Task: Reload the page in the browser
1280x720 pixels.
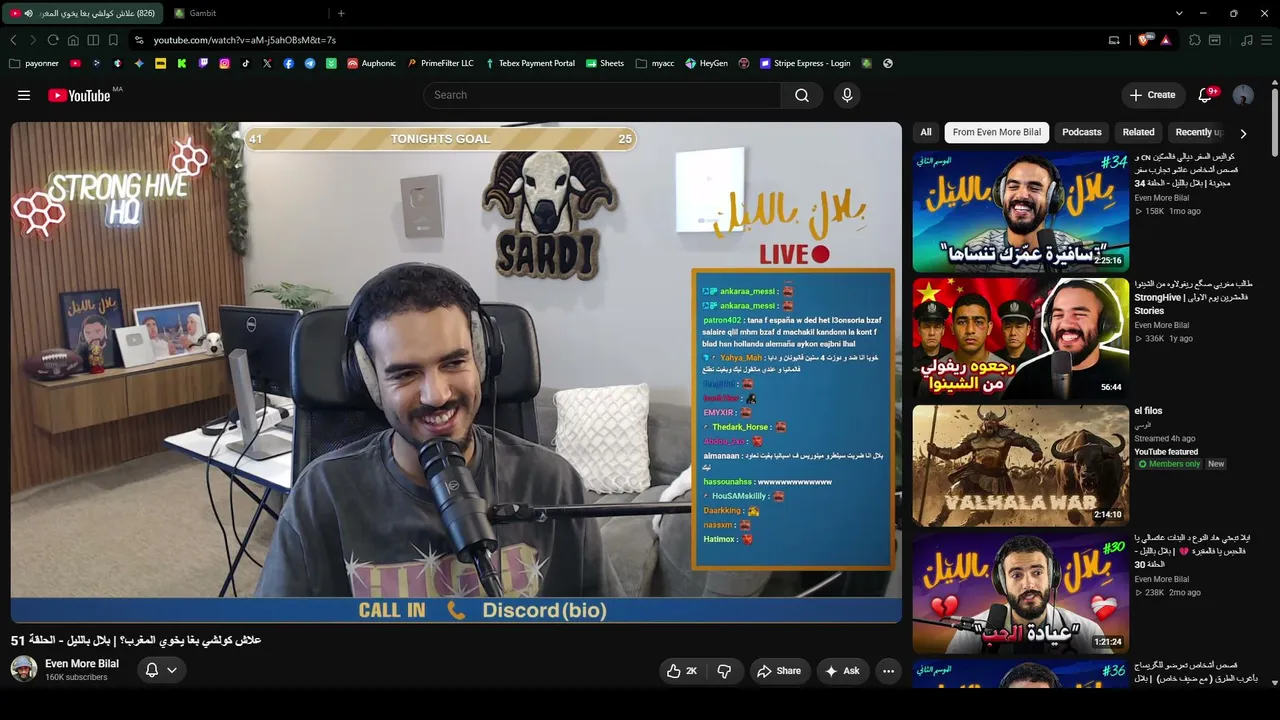Action: tap(53, 40)
